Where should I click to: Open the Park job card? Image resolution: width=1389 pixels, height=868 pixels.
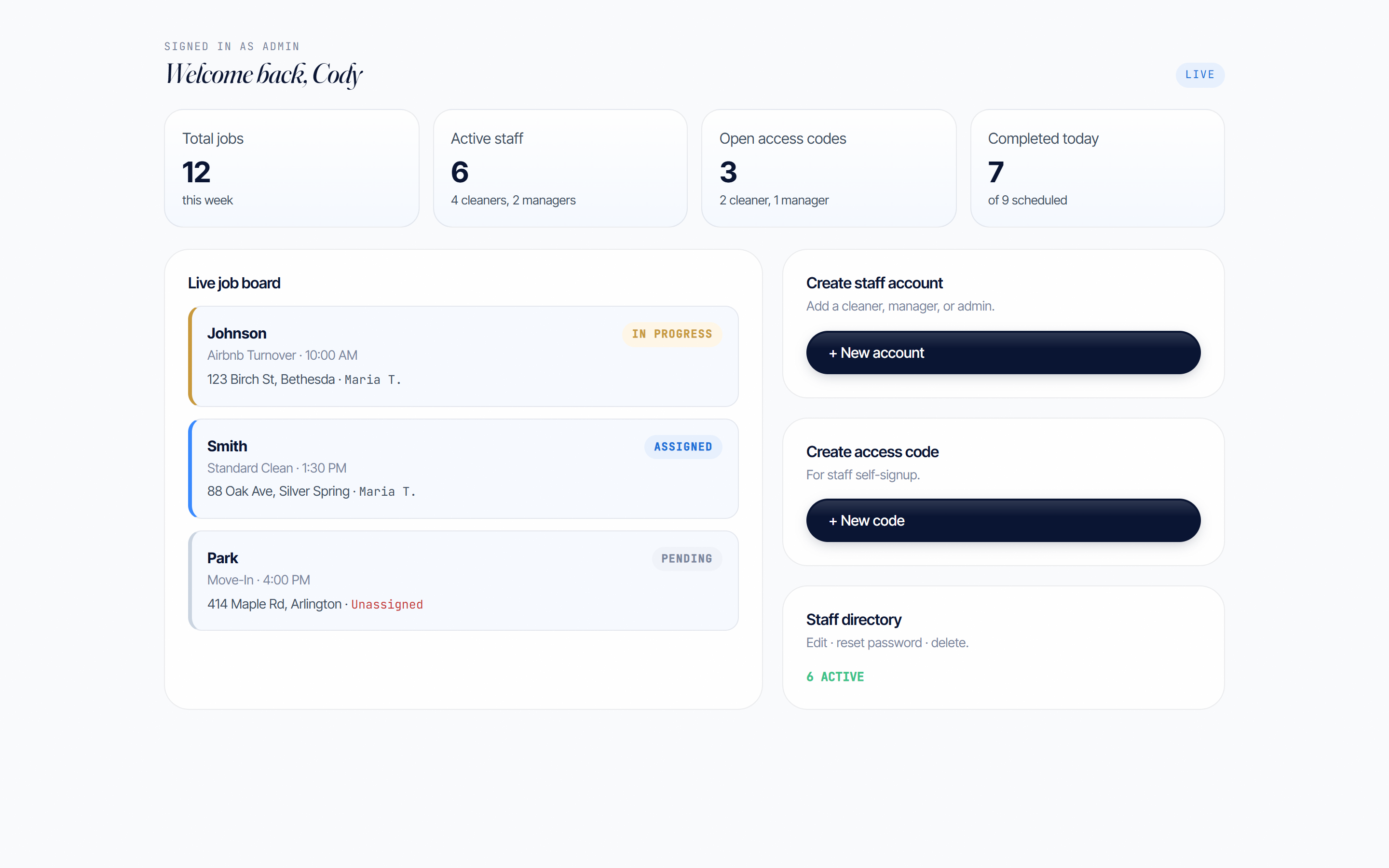463,581
